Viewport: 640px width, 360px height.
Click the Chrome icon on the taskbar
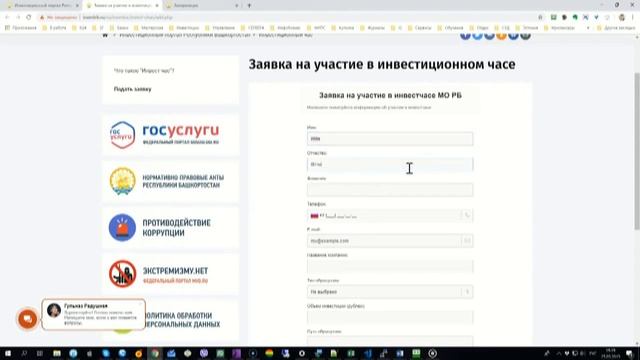point(155,353)
